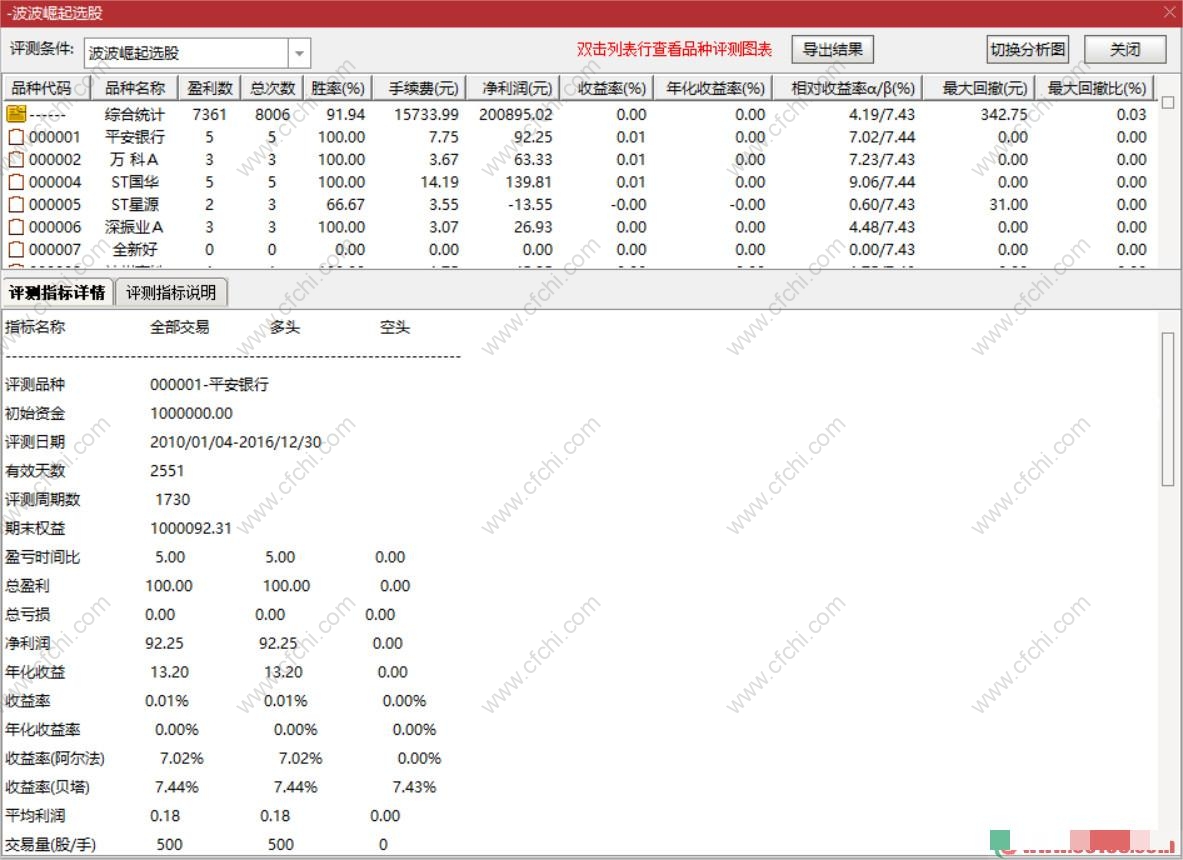Click the 空头 column label
The width and height of the screenshot is (1183, 860).
pyautogui.click(x=395, y=327)
